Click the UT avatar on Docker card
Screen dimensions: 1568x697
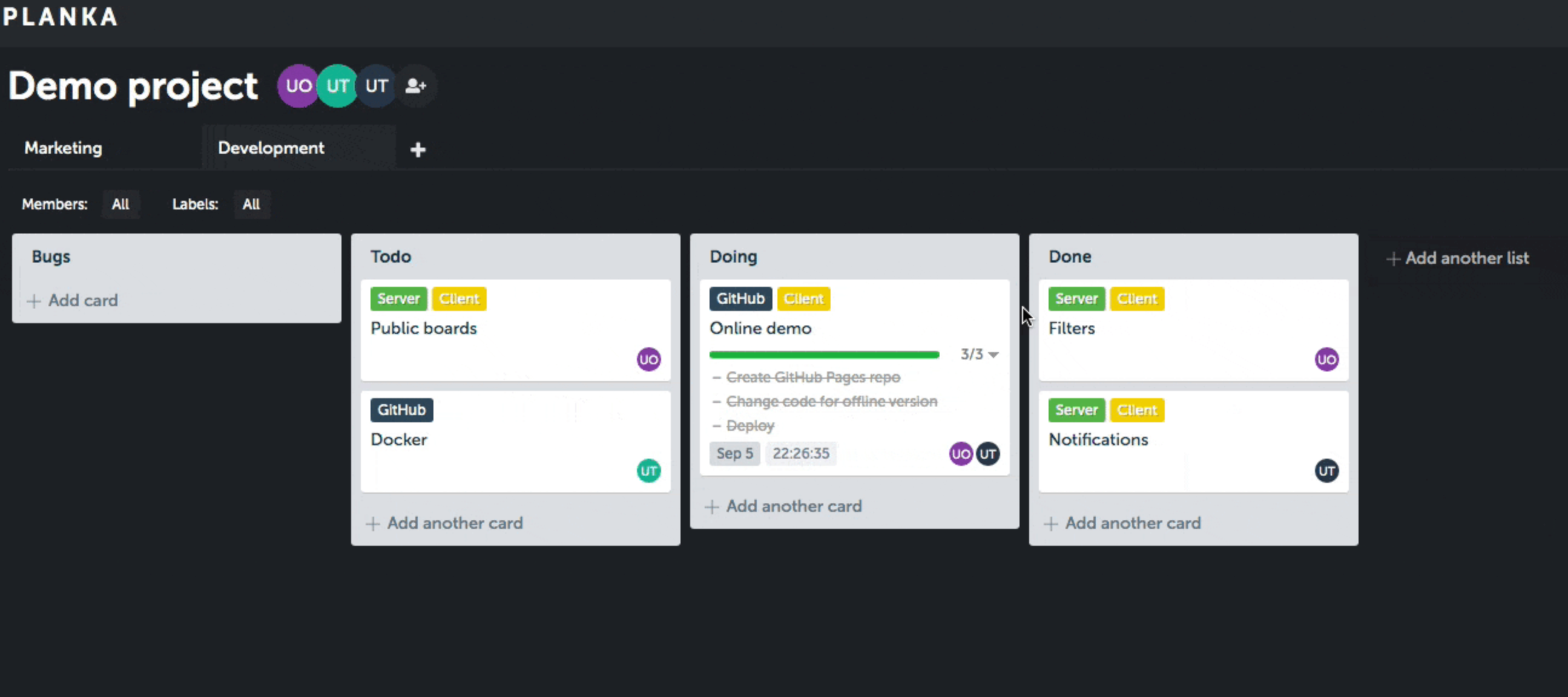[648, 471]
